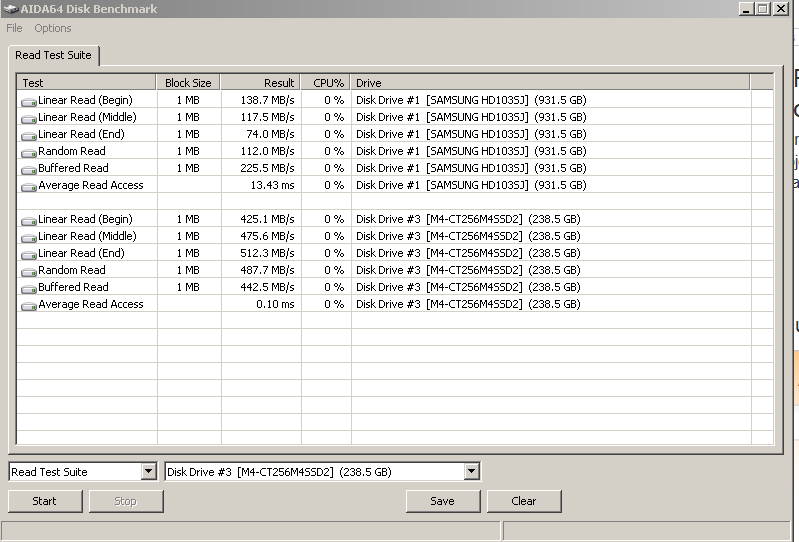Select the 138.7 MB/s result cell

[x=268, y=100]
